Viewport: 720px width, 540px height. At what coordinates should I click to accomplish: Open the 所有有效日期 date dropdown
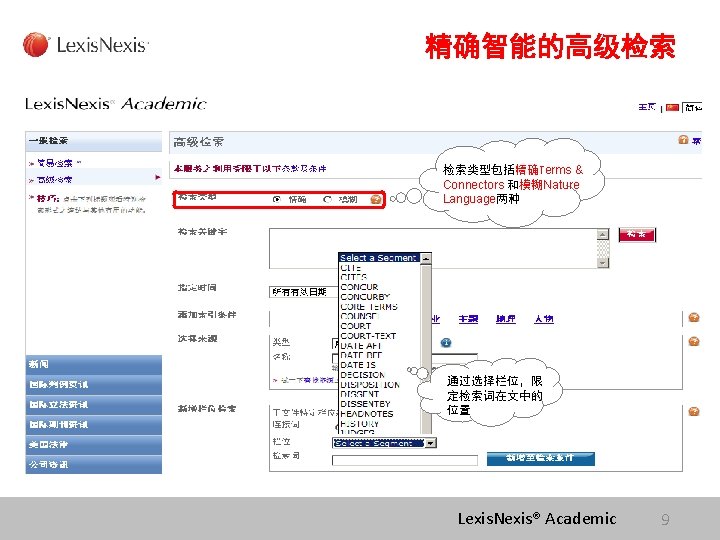304,292
